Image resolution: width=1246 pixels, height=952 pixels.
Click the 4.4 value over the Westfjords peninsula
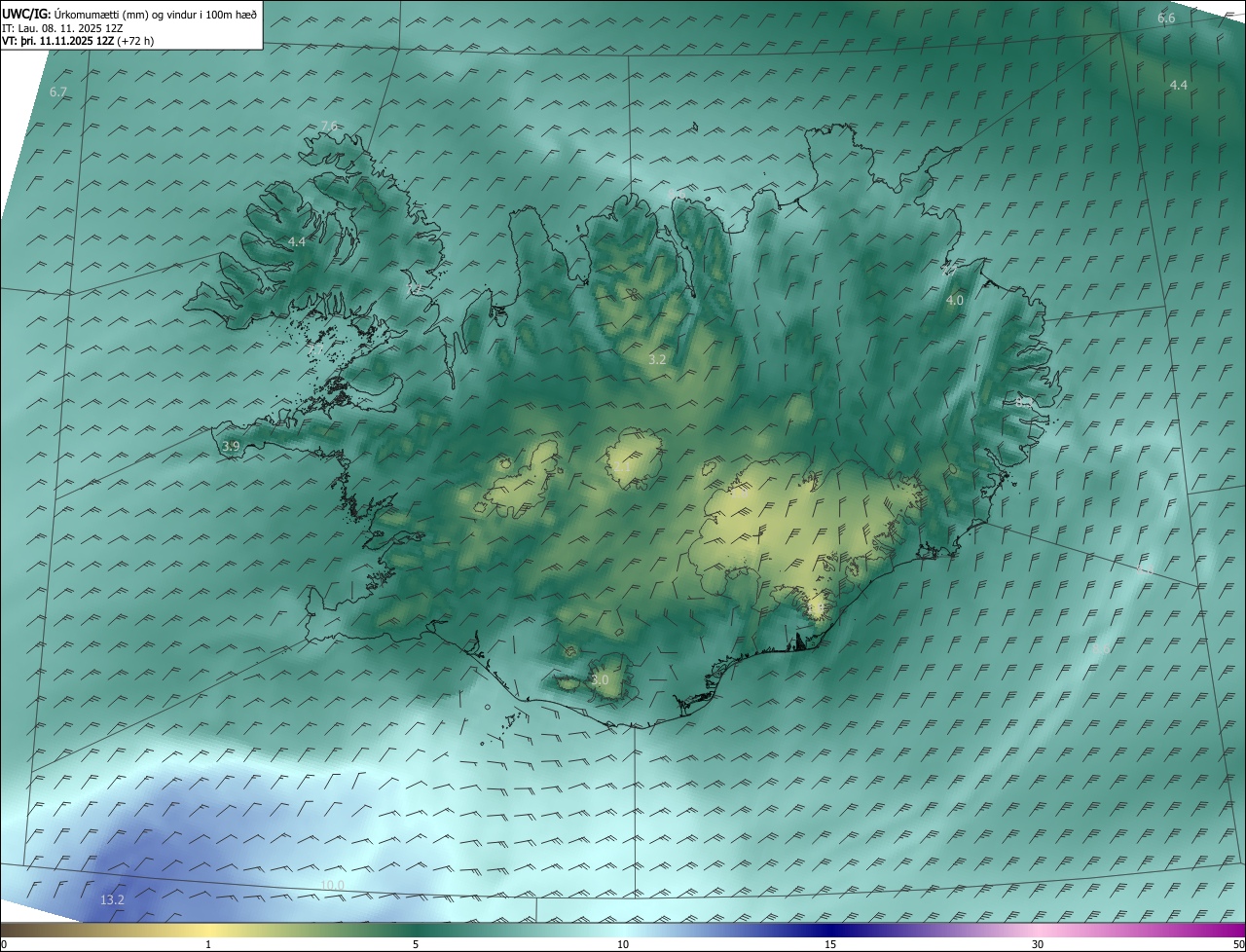coord(296,241)
